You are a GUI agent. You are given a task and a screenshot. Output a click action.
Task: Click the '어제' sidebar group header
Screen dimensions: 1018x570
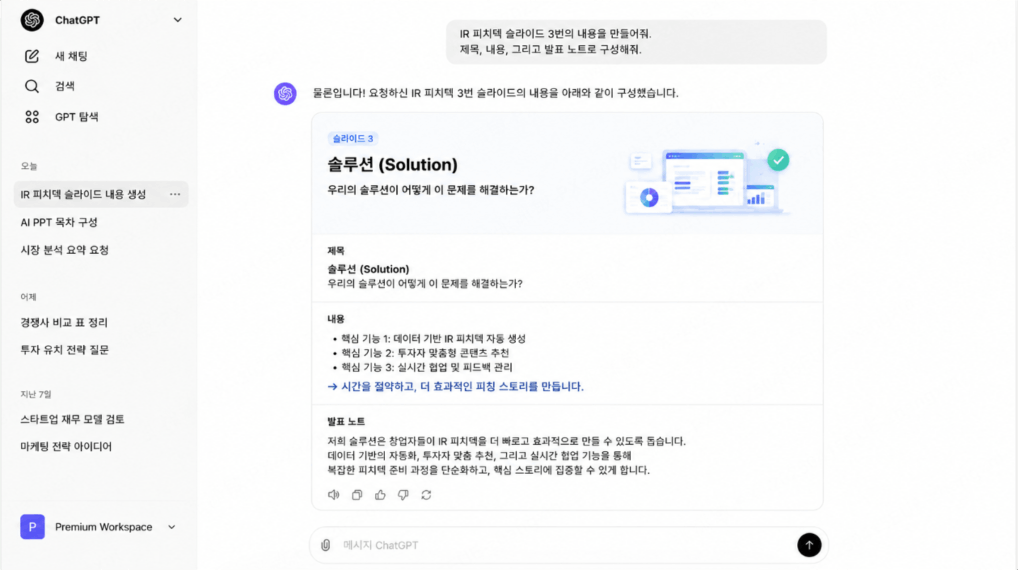coord(28,297)
